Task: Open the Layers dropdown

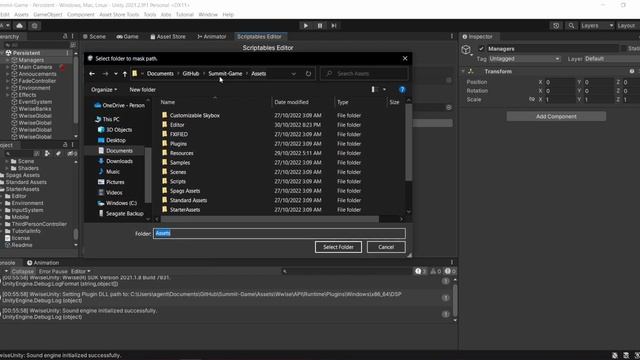Action: [x=597, y=26]
